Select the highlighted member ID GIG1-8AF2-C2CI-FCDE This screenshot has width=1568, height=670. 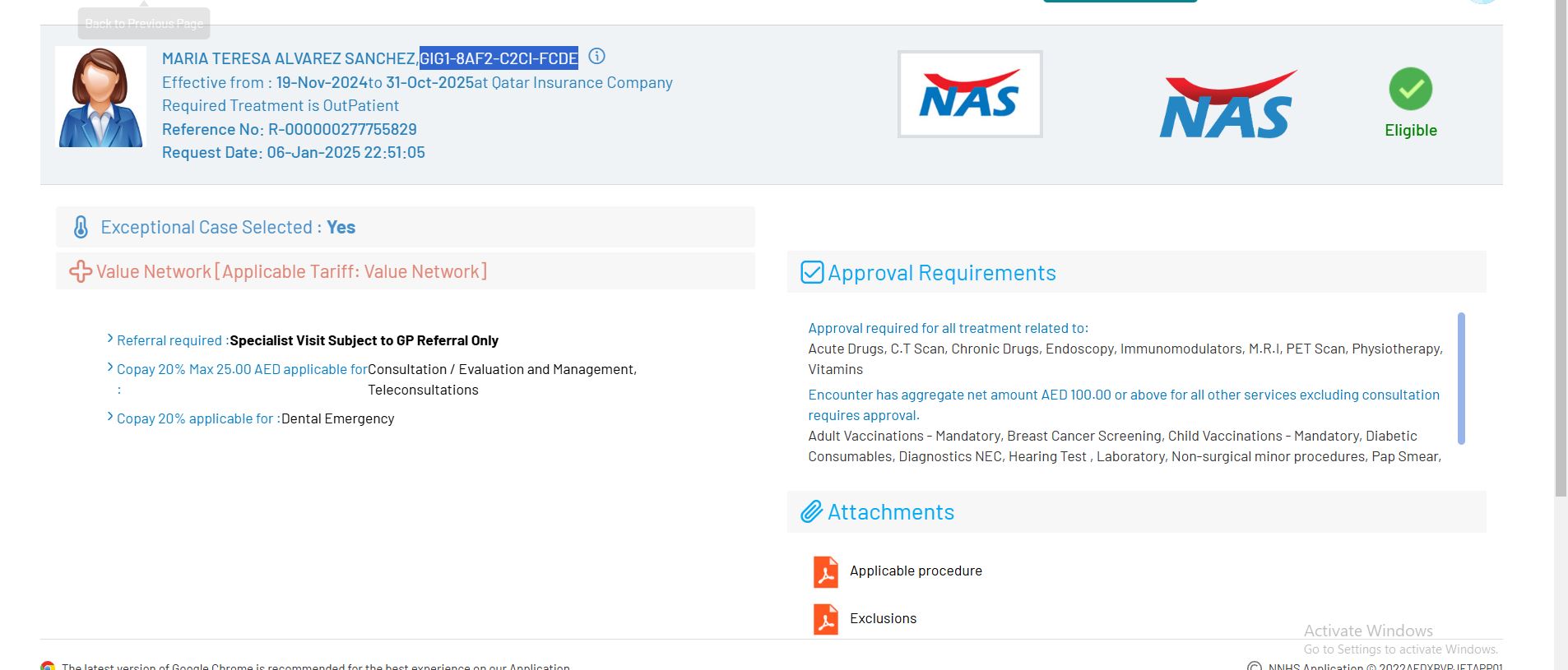click(499, 58)
